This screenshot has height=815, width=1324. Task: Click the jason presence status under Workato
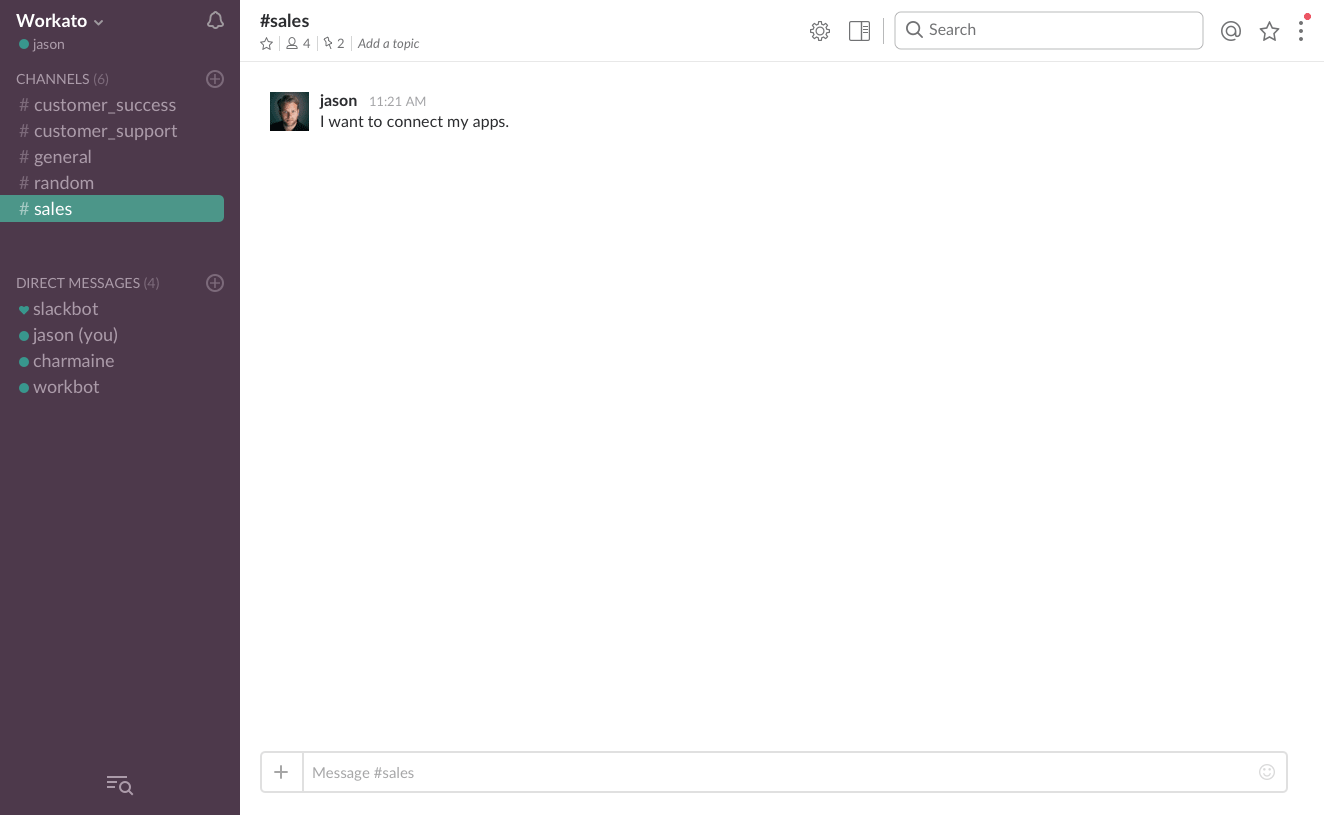42,45
